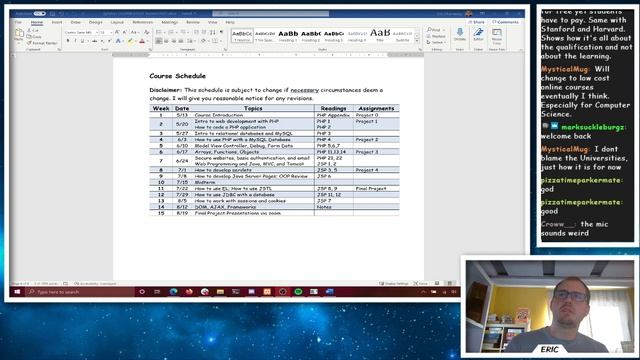Click the title bar search box
This screenshot has width=640, height=360.
pyautogui.click(x=271, y=13)
